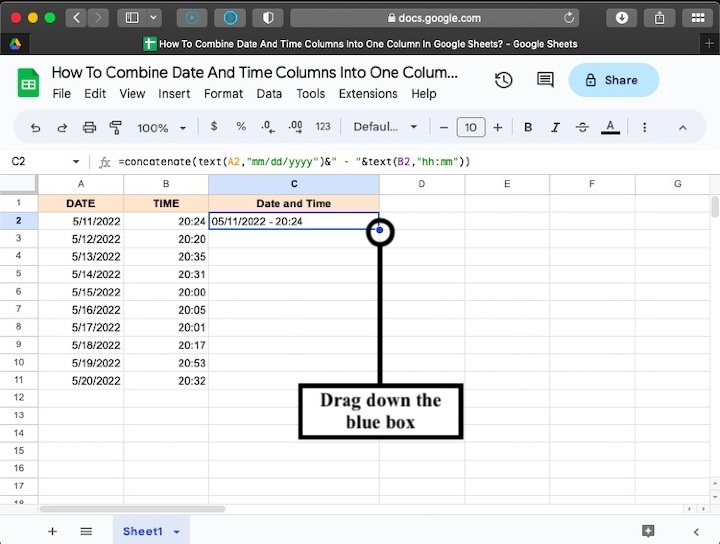Select column C header
The height and width of the screenshot is (544, 720).
tap(294, 184)
